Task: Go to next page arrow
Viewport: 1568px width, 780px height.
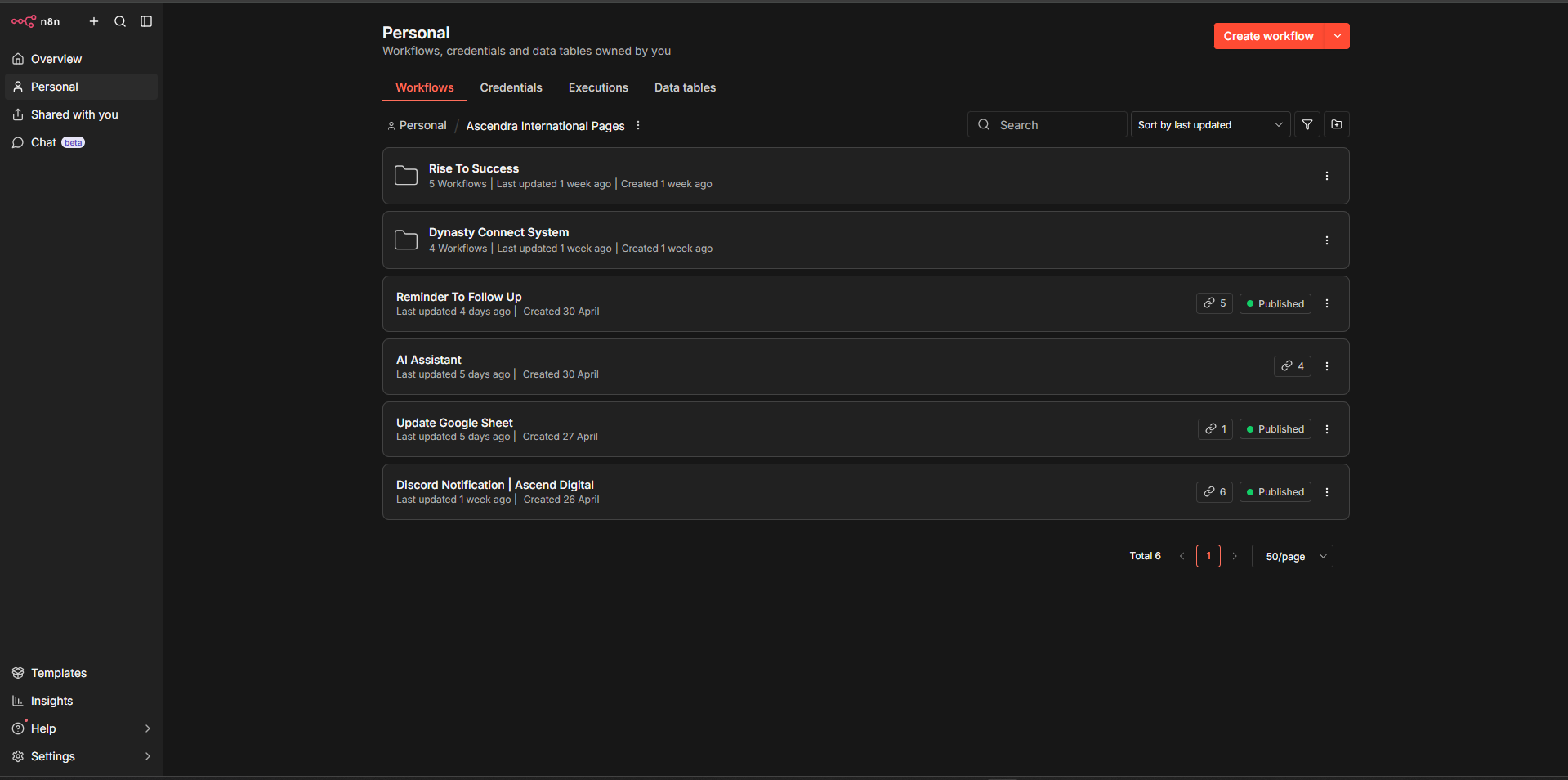Action: click(x=1235, y=556)
